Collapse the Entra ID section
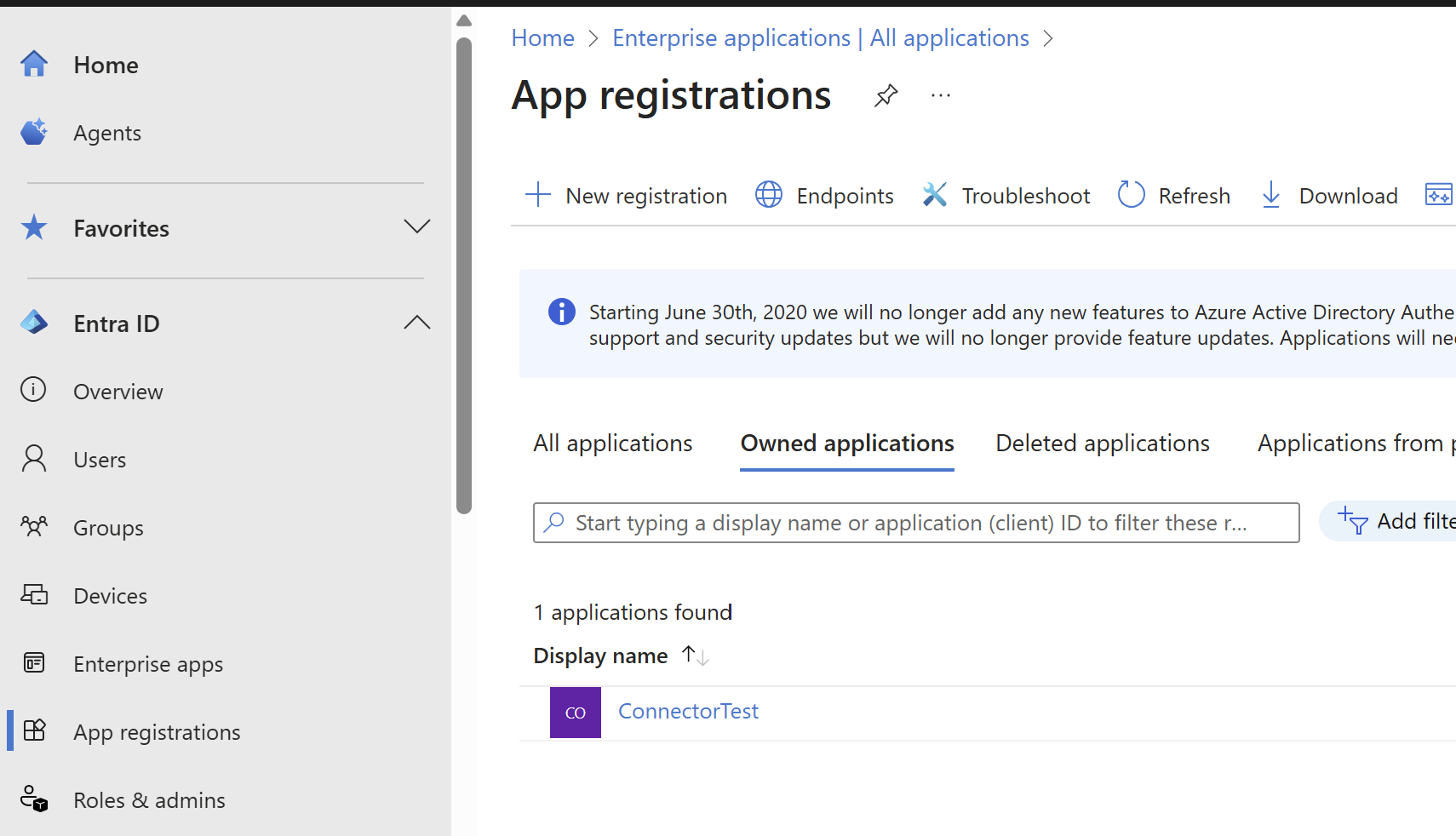Screen dimensions: 1456x836 coord(416,323)
